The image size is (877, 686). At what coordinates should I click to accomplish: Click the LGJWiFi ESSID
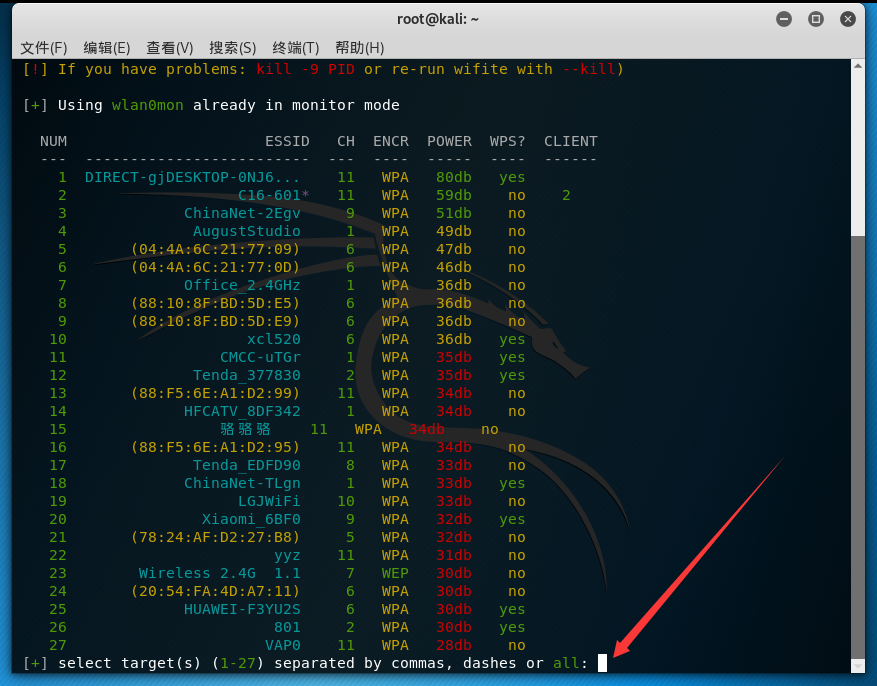(269, 502)
